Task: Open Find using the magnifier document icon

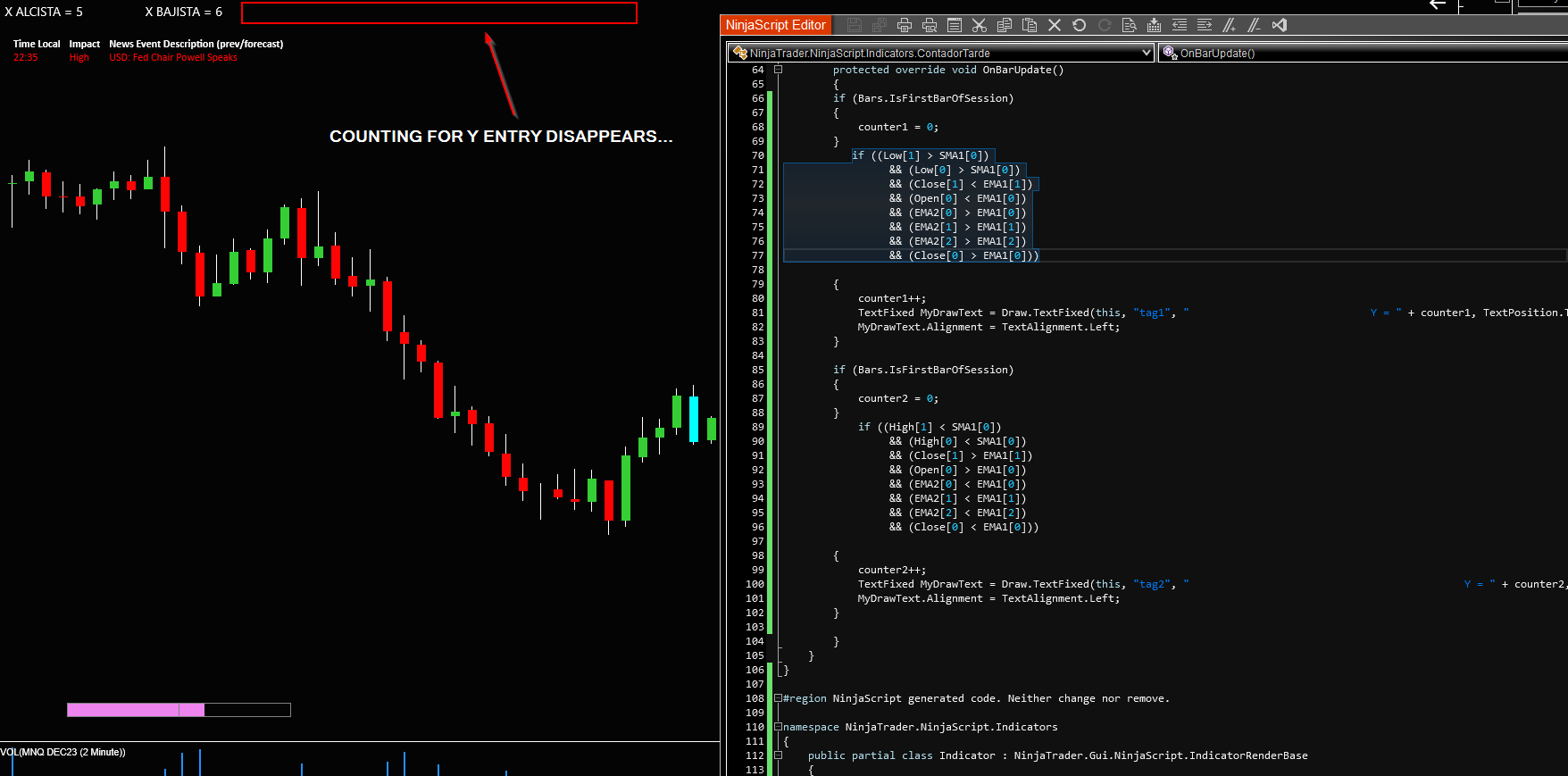Action: click(1130, 25)
